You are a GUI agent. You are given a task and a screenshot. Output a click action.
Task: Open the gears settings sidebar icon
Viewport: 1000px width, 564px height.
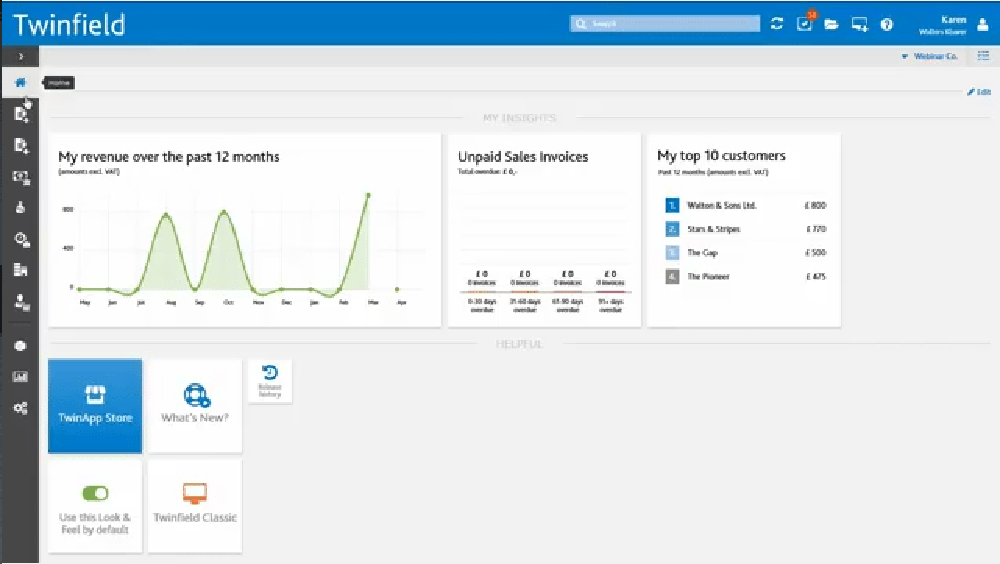point(20,408)
